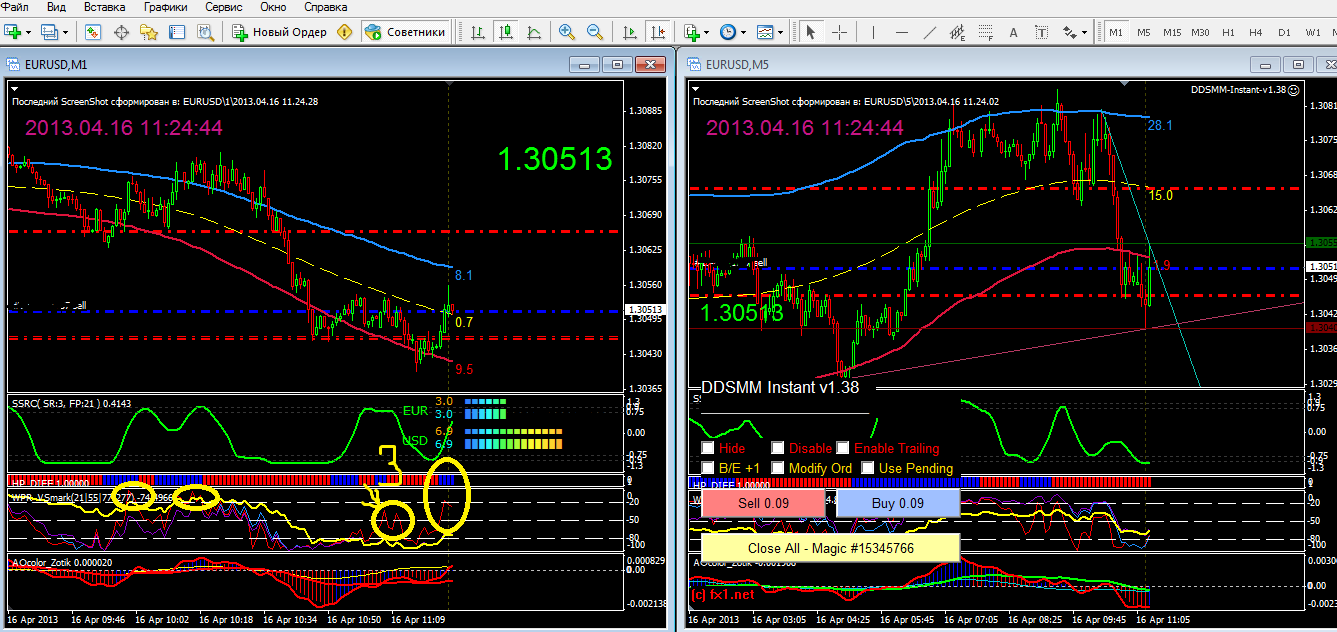Switch to H1 timeframe
Viewport: 1337px width, 632px height.
click(1228, 32)
